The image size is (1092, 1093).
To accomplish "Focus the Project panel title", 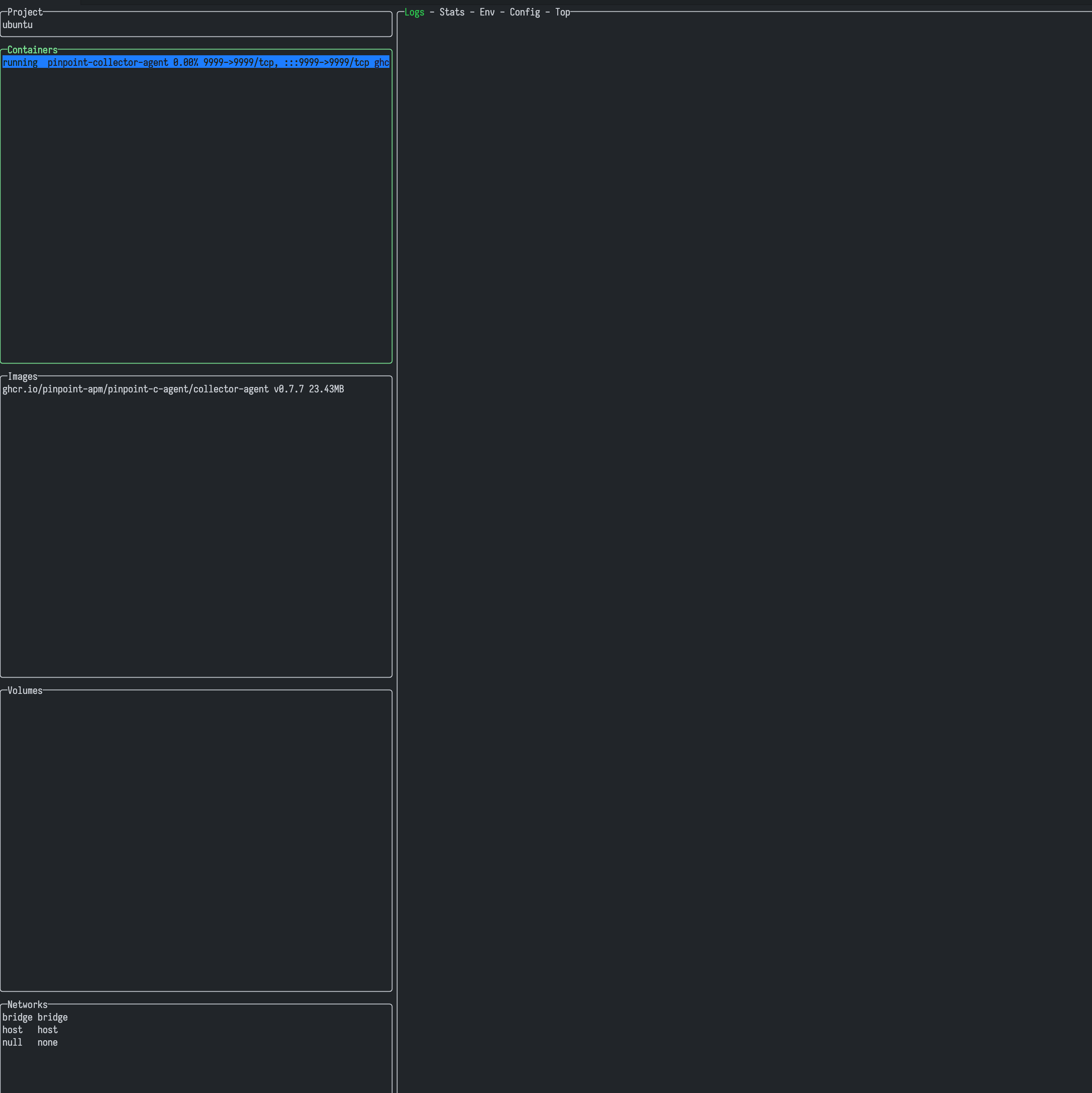I will (25, 13).
